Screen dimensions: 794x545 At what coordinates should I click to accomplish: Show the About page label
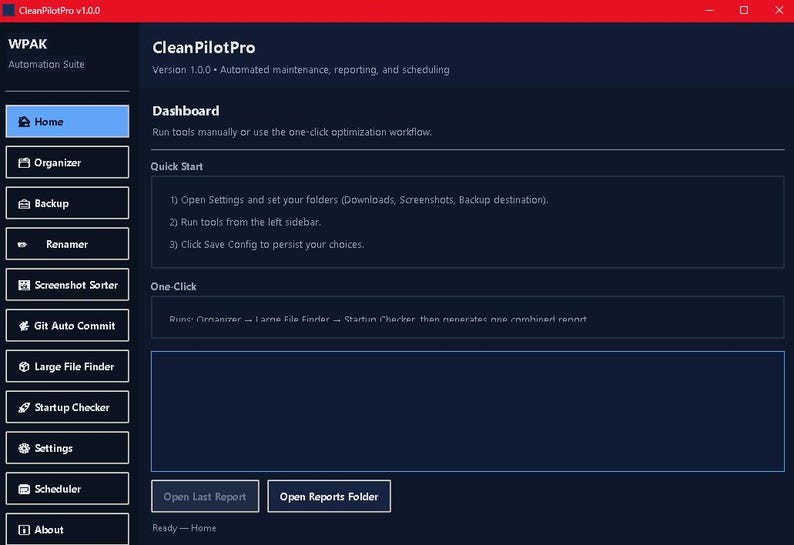coord(49,530)
